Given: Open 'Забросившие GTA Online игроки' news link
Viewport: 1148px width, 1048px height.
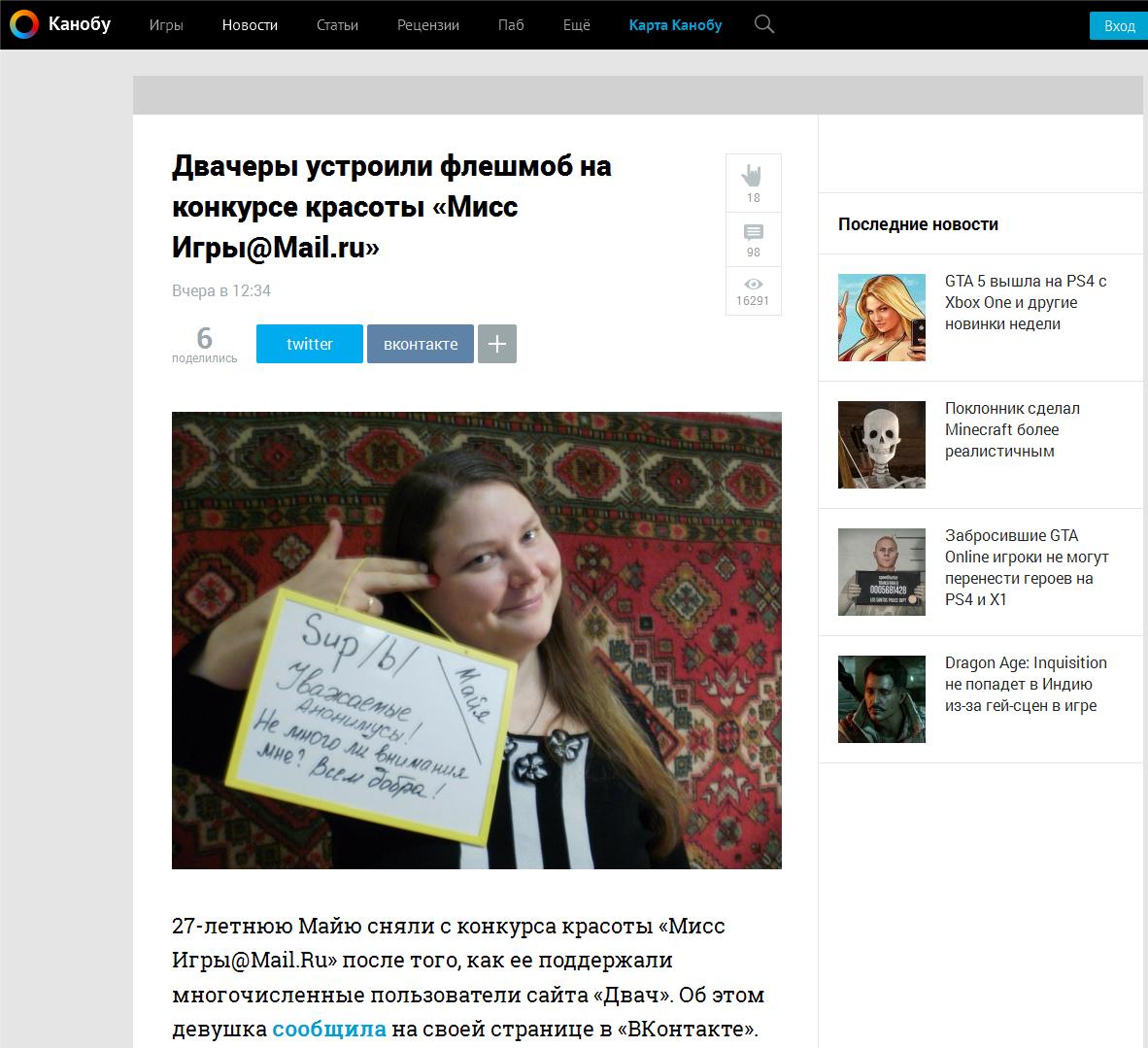Looking at the screenshot, I should coord(1027,567).
